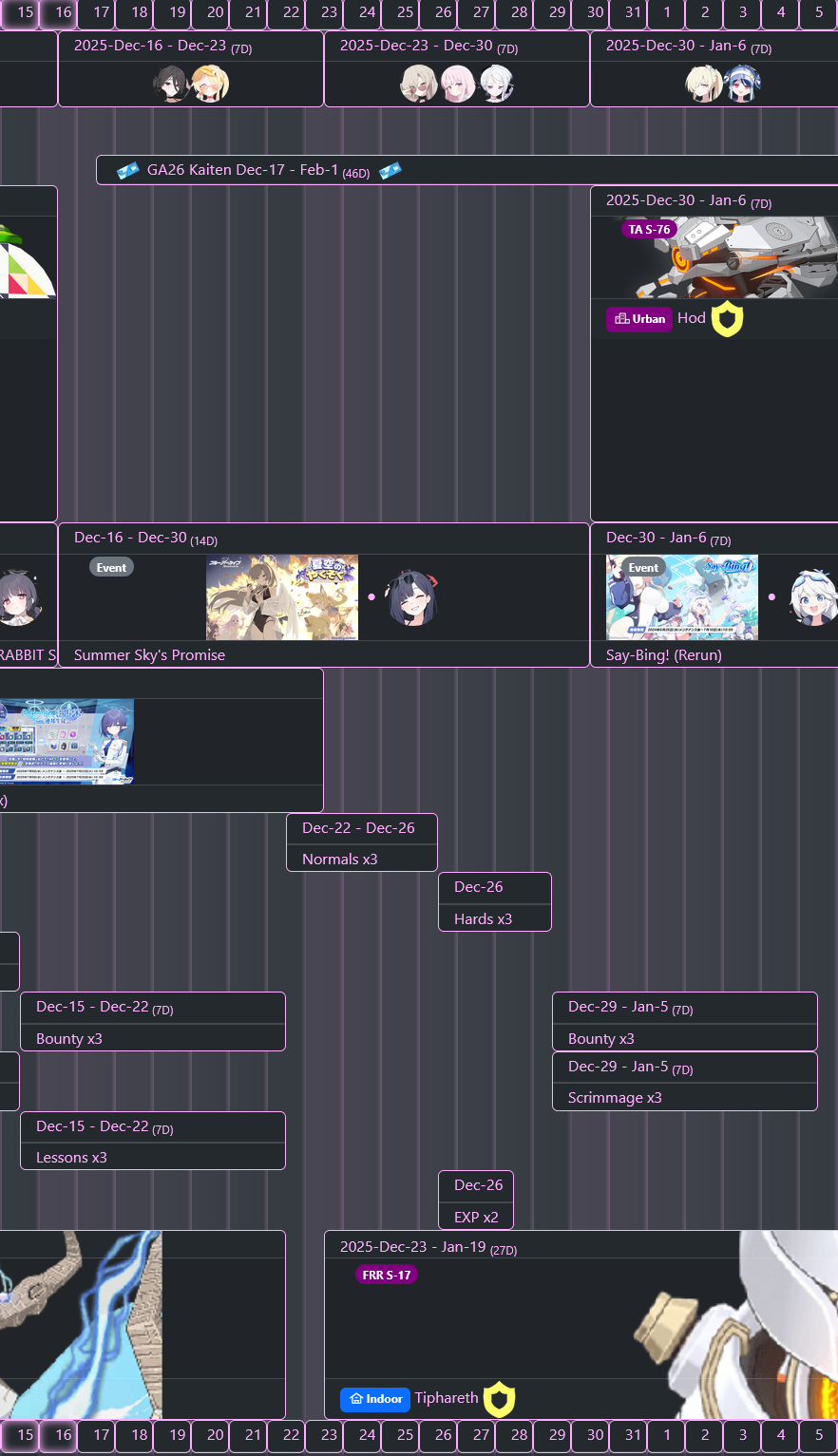Viewport: 838px width, 1456px height.
Task: Click the Dec-22 - Dec-26 date range
Action: pos(358,828)
